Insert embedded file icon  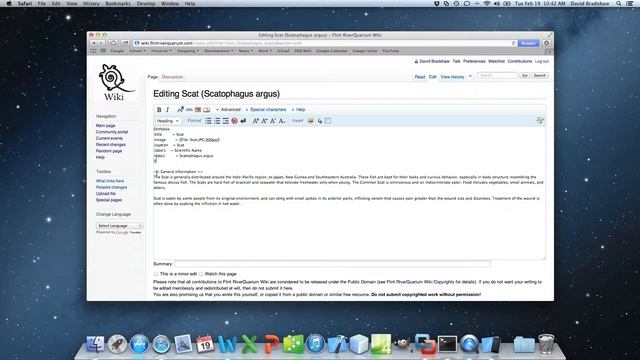[x=198, y=110]
